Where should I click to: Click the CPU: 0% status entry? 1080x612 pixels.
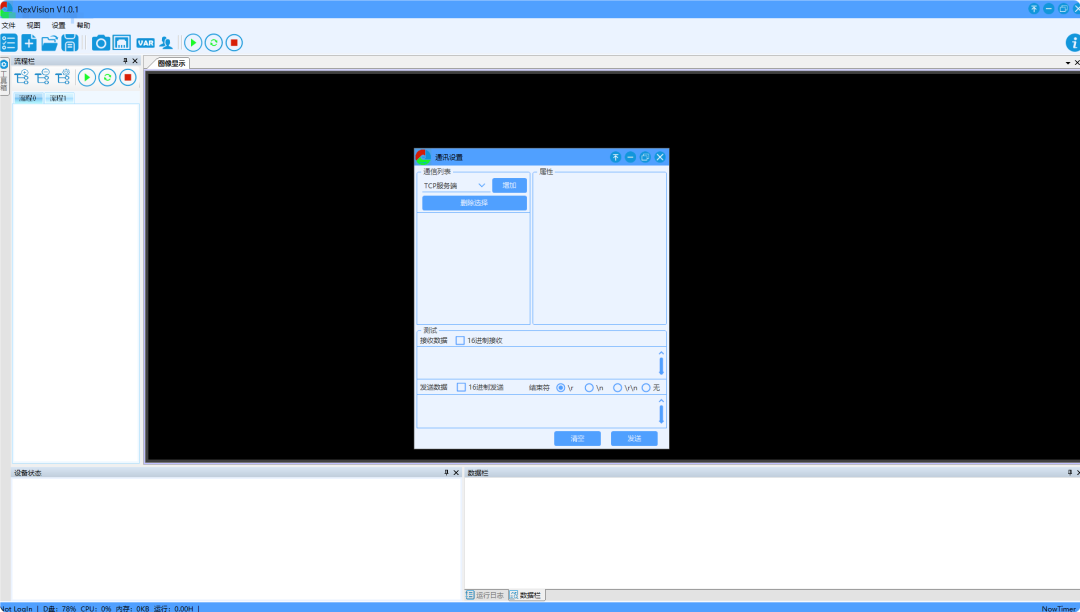tap(96, 609)
